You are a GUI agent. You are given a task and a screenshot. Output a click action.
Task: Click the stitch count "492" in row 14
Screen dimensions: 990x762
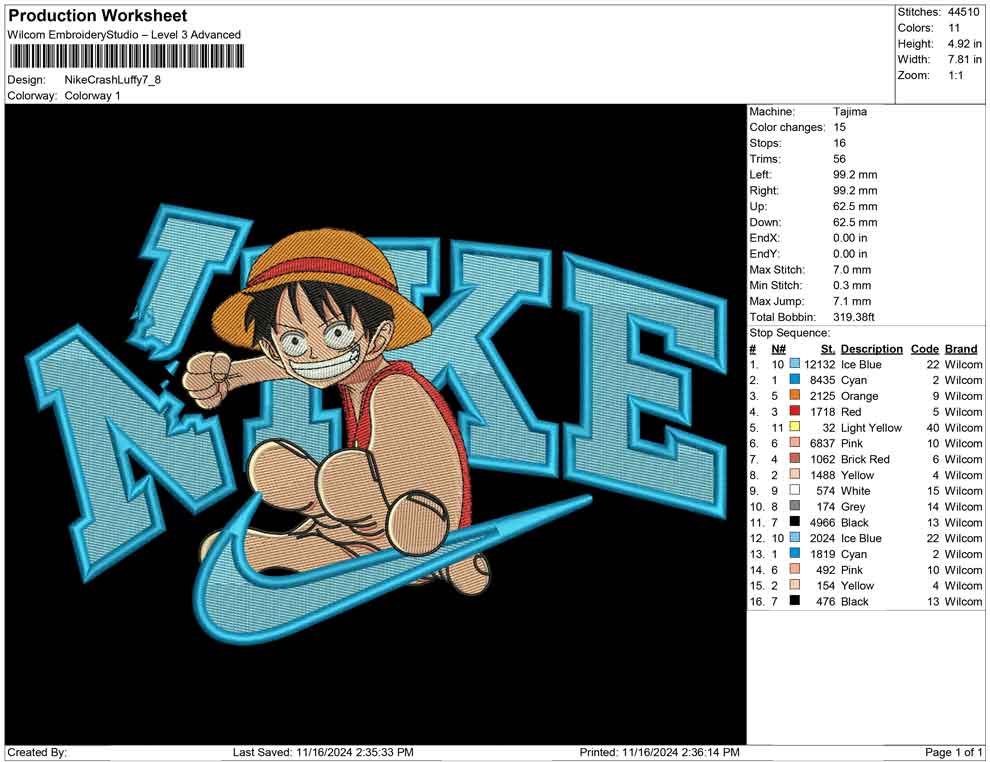(x=825, y=569)
